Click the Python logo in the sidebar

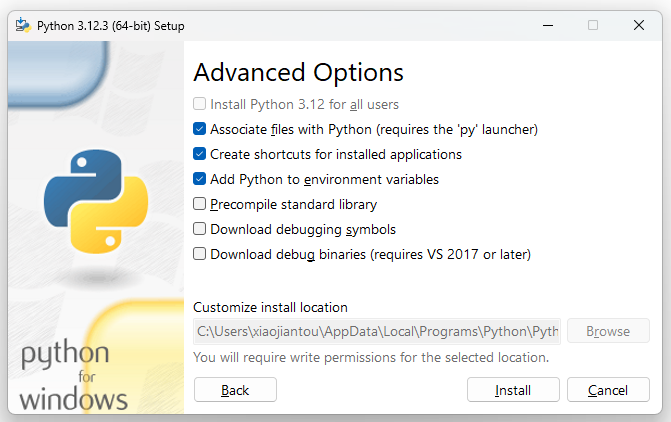95,200
